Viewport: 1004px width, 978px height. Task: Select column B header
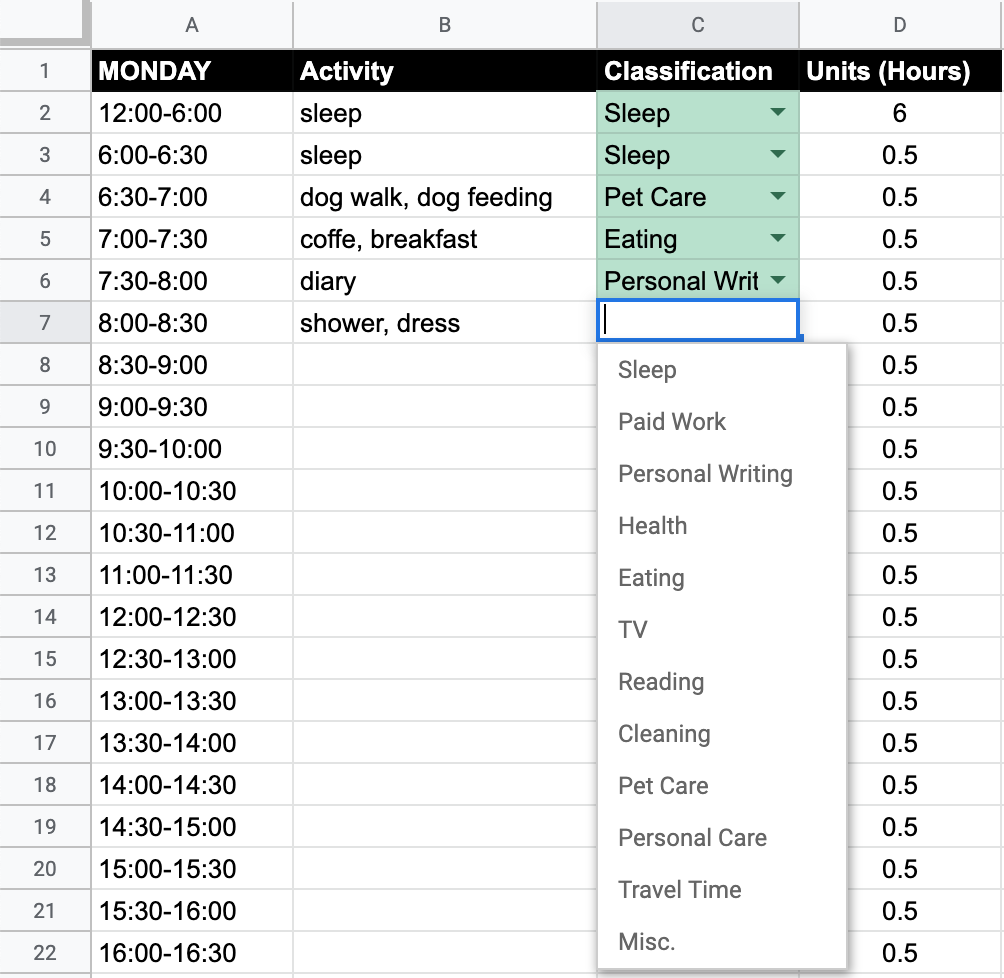pos(444,24)
